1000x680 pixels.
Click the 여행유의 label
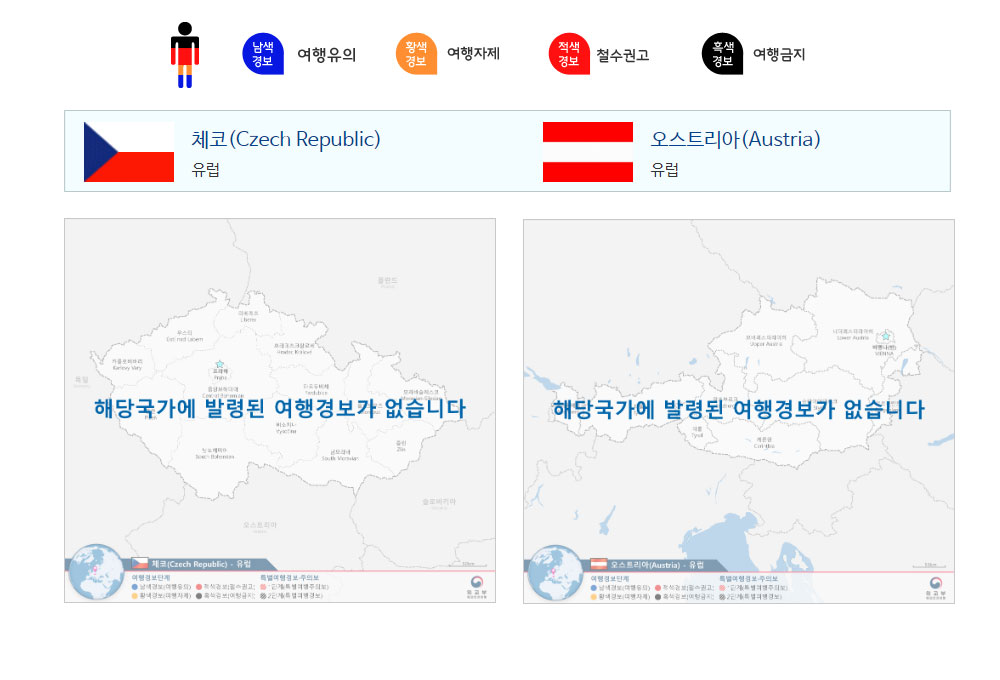pyautogui.click(x=327, y=54)
